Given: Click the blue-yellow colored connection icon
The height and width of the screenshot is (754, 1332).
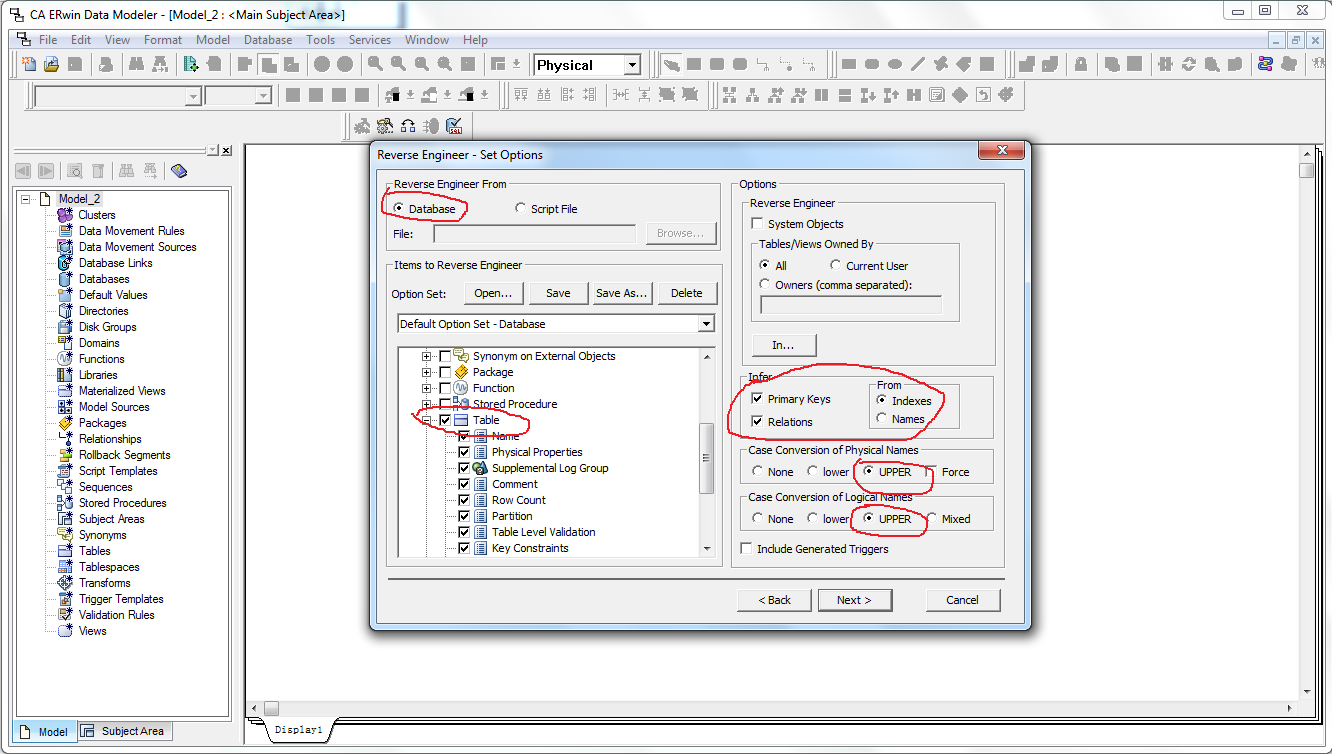Looking at the screenshot, I should 1265,65.
